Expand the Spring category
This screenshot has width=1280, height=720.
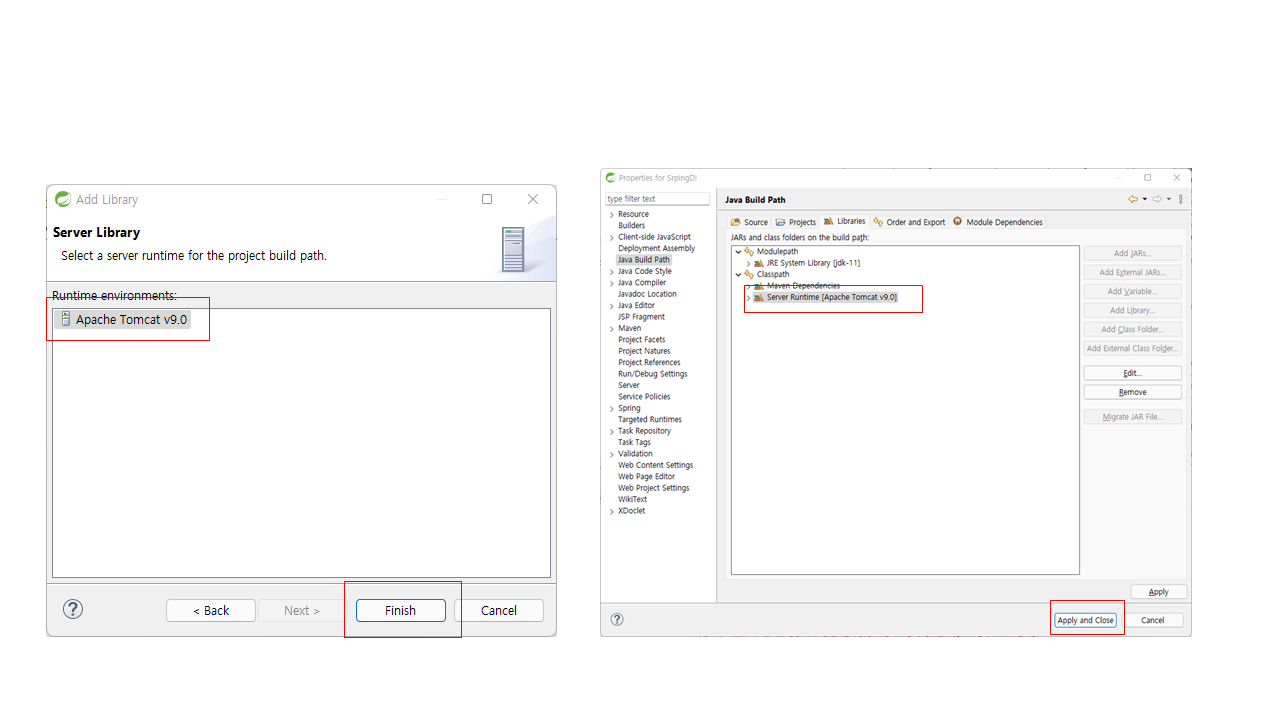612,408
